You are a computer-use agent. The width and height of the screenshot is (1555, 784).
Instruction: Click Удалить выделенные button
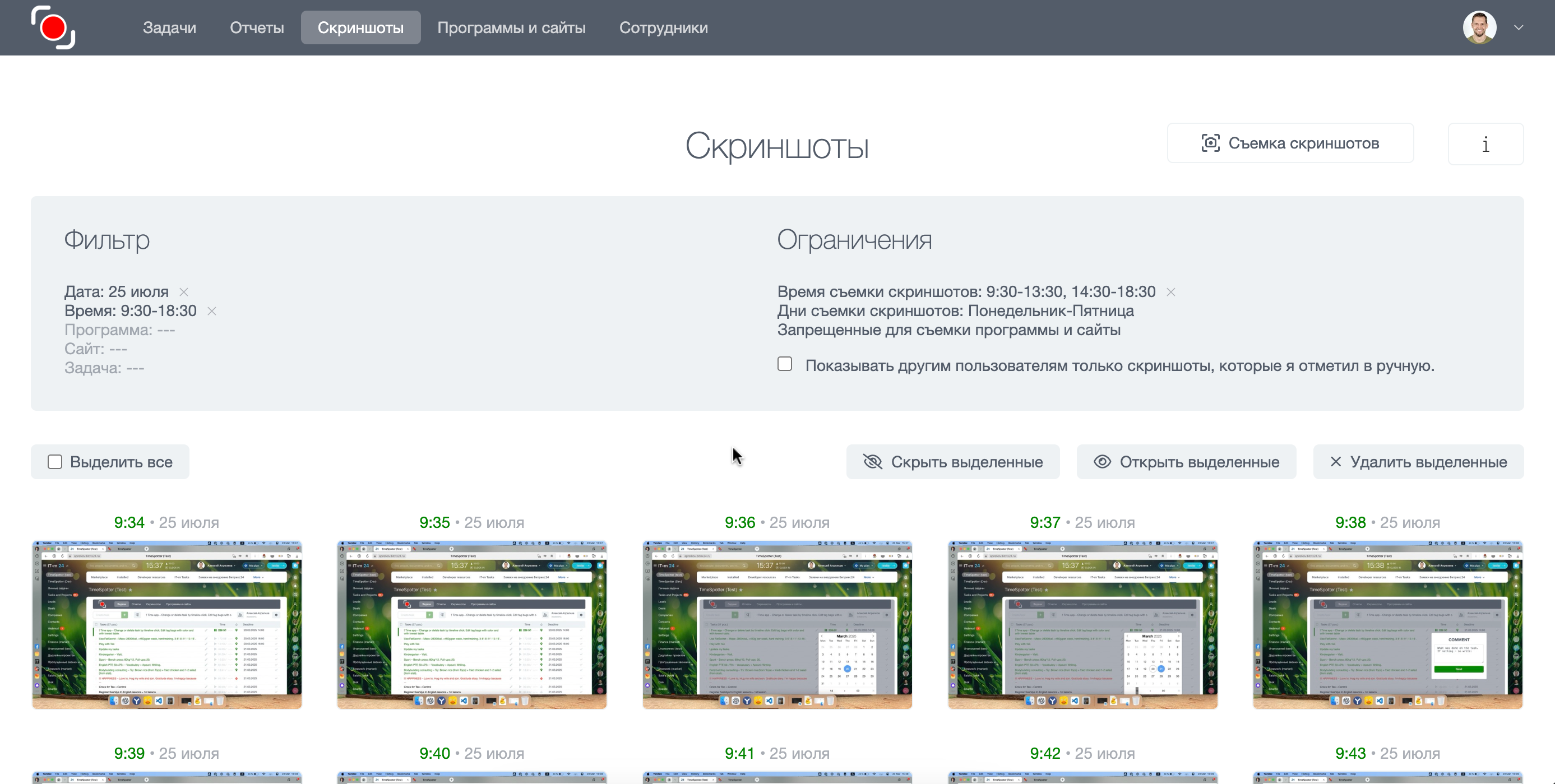(x=1418, y=462)
